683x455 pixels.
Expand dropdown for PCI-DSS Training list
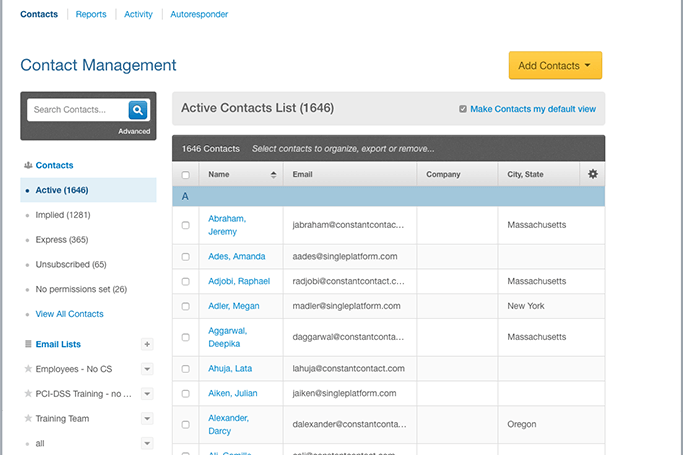click(x=147, y=394)
